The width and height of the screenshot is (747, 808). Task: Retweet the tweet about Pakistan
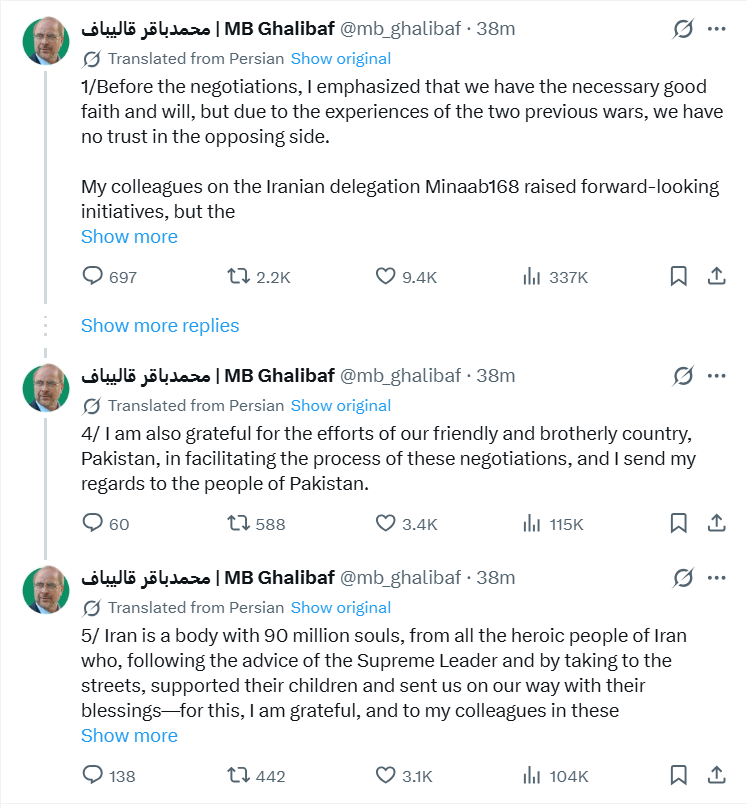tap(240, 523)
